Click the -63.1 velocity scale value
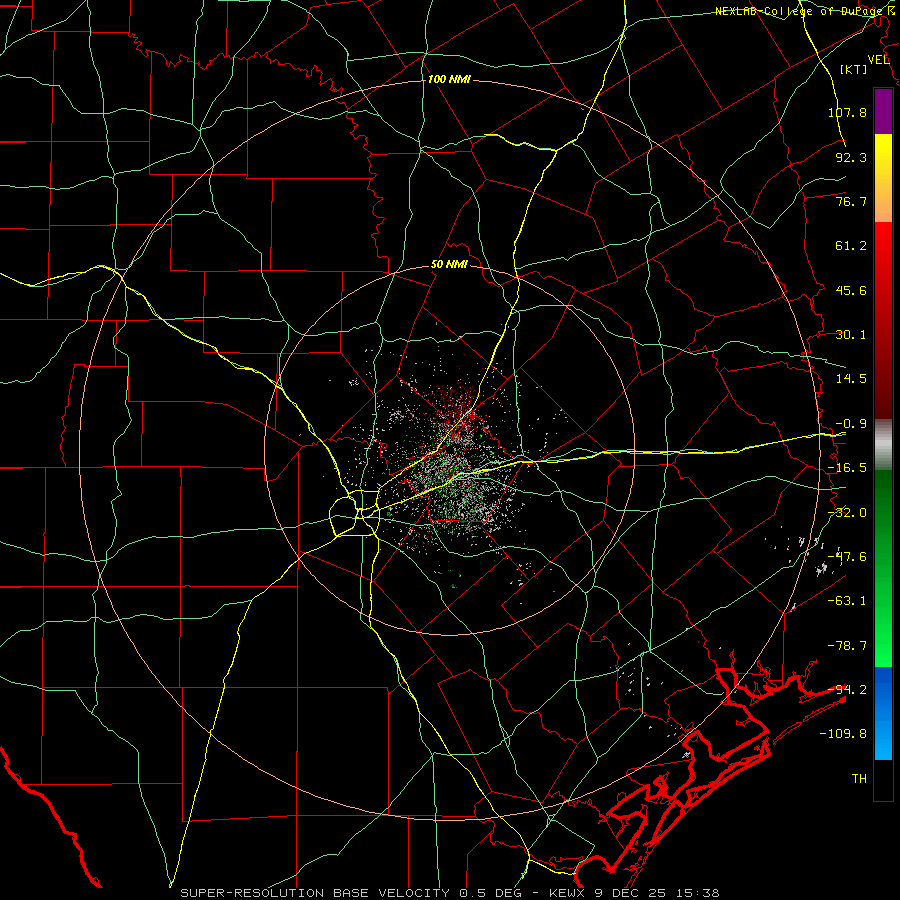 (x=847, y=601)
